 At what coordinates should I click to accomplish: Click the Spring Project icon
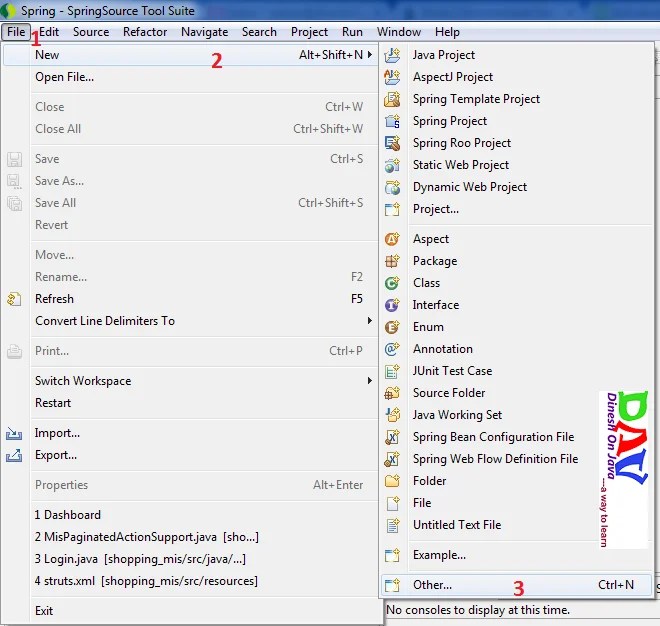(x=392, y=121)
